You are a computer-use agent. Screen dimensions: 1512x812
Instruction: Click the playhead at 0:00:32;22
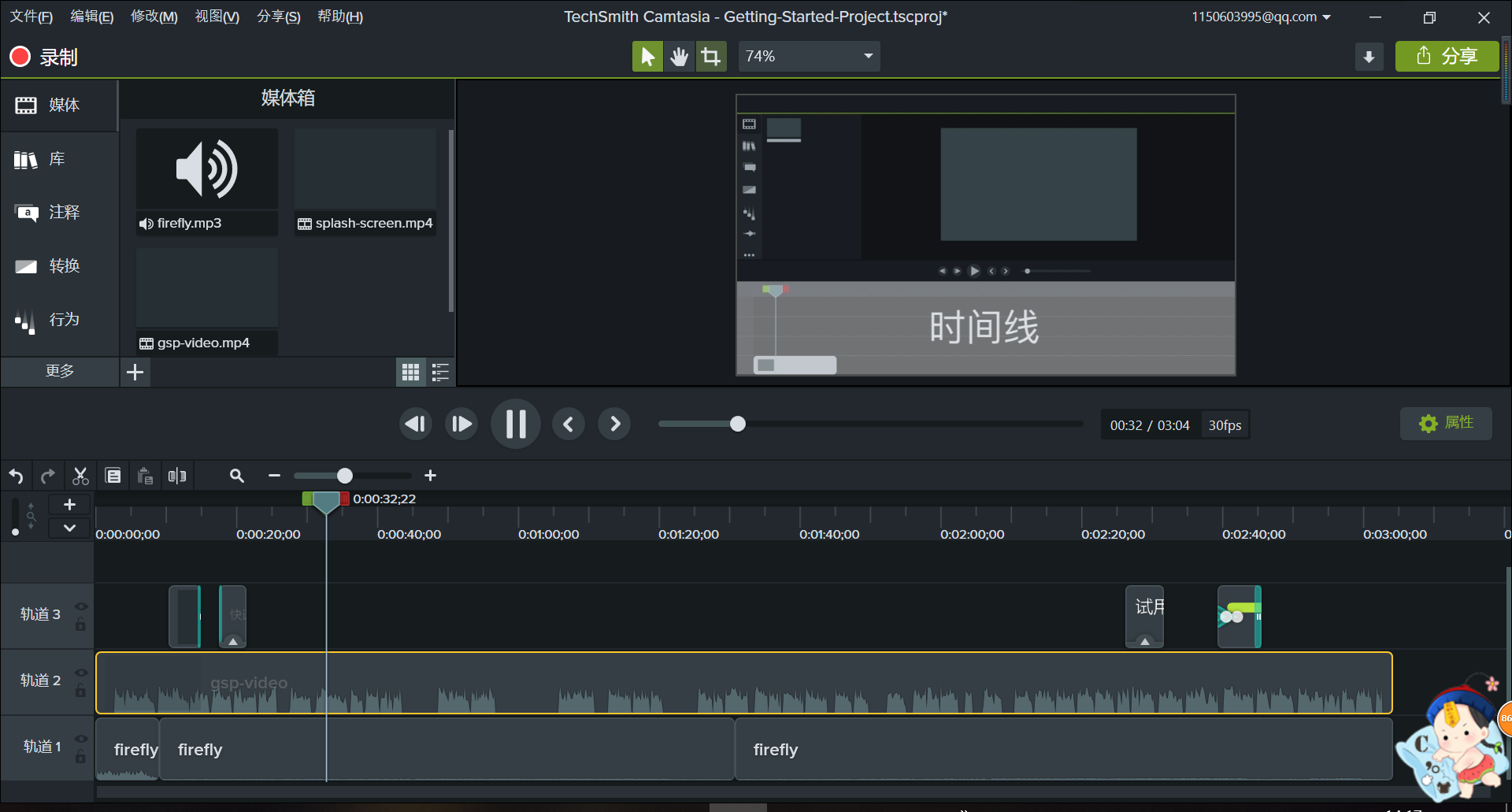pyautogui.click(x=326, y=502)
